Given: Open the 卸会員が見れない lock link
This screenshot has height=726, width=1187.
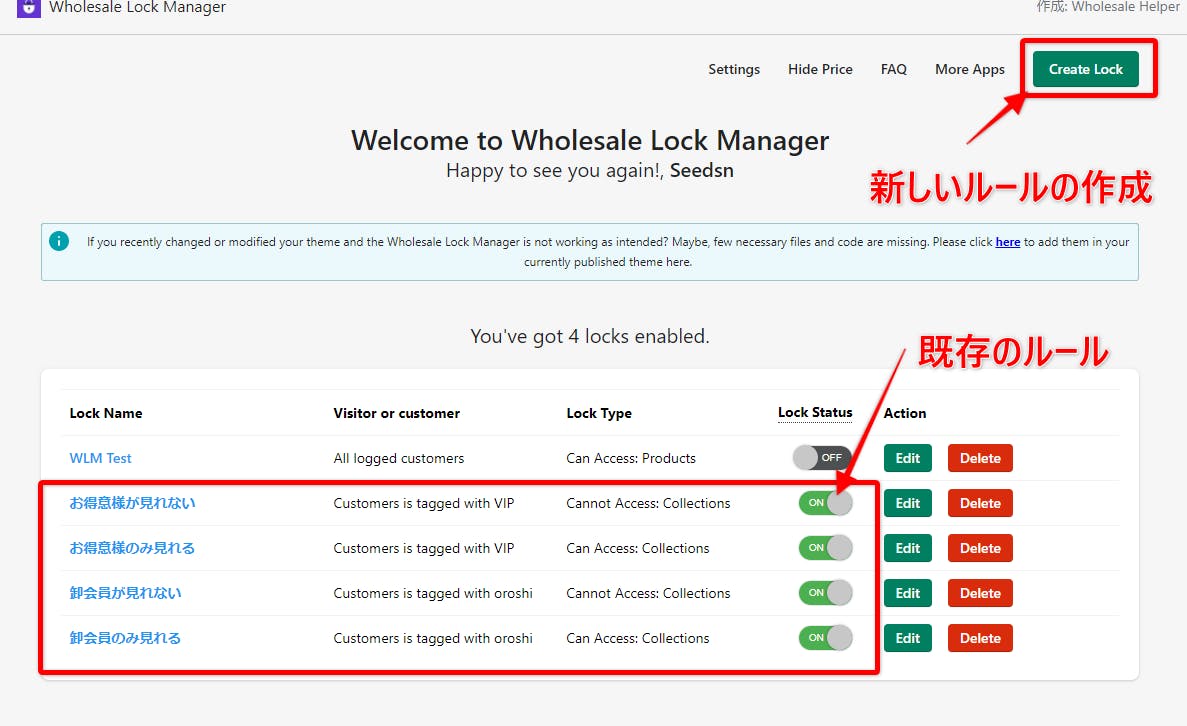Looking at the screenshot, I should point(126,593).
